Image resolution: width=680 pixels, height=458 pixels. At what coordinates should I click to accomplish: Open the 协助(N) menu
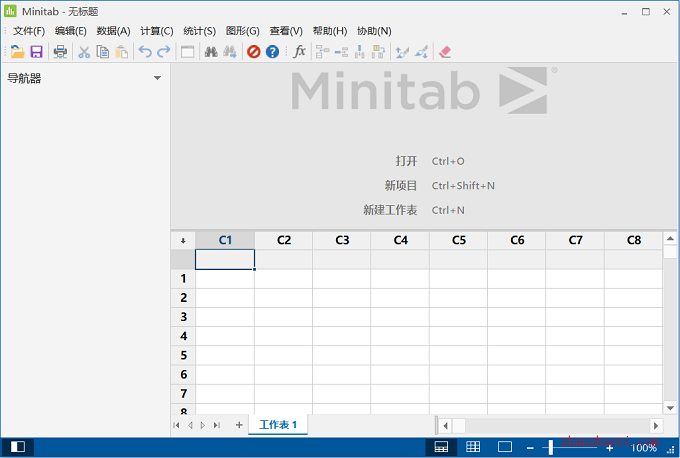(x=374, y=31)
